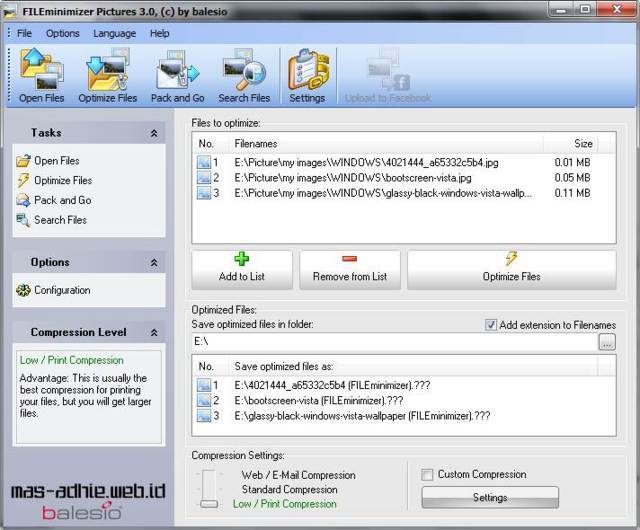The width and height of the screenshot is (640, 530).
Task: Collapse the Compression Level panel
Action: (154, 332)
